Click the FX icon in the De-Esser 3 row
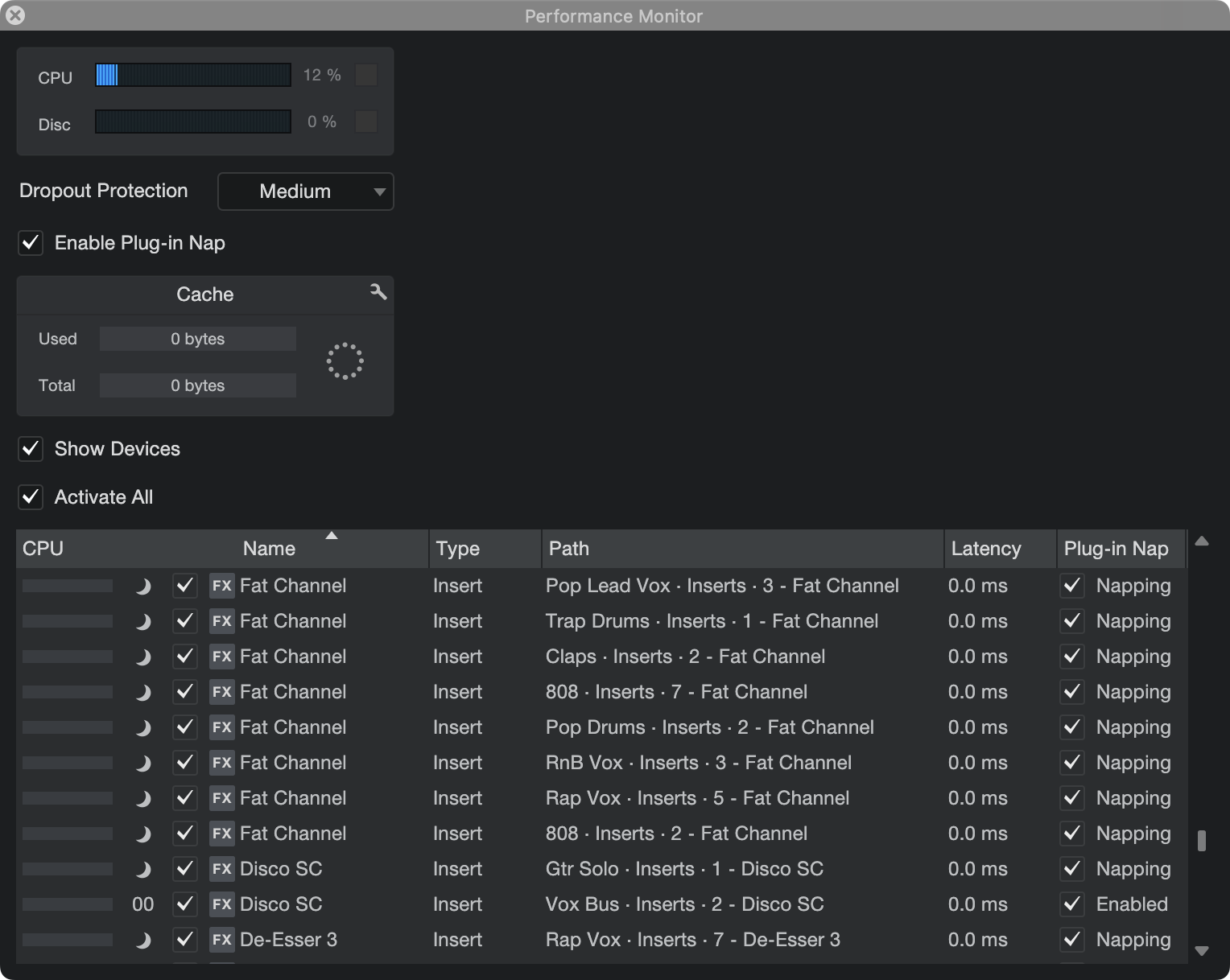This screenshot has height=980, width=1230. (x=221, y=940)
